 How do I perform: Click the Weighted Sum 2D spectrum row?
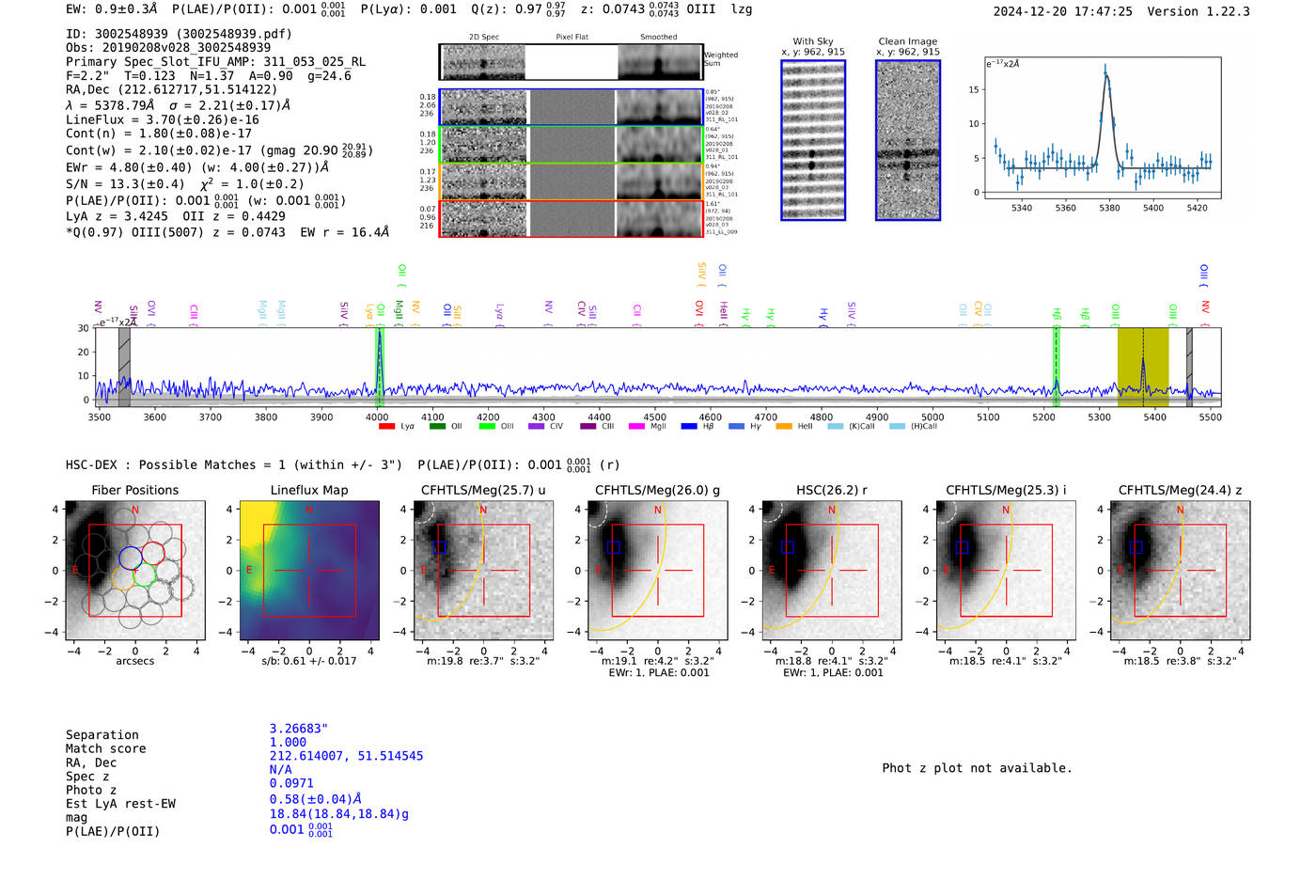571,62
